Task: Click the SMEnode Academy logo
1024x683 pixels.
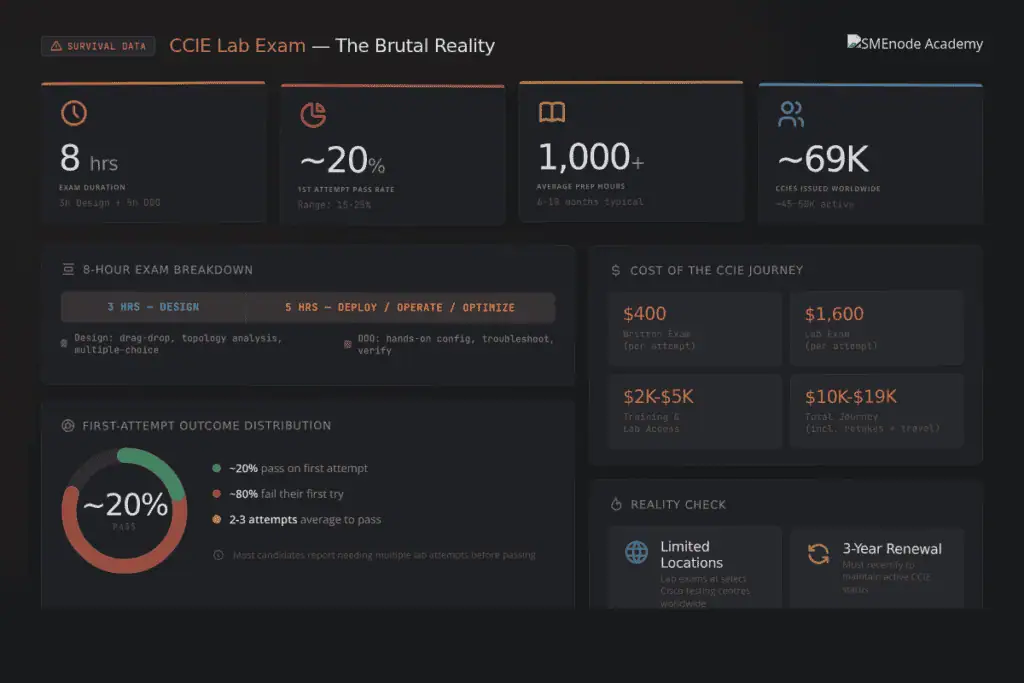Action: (914, 44)
